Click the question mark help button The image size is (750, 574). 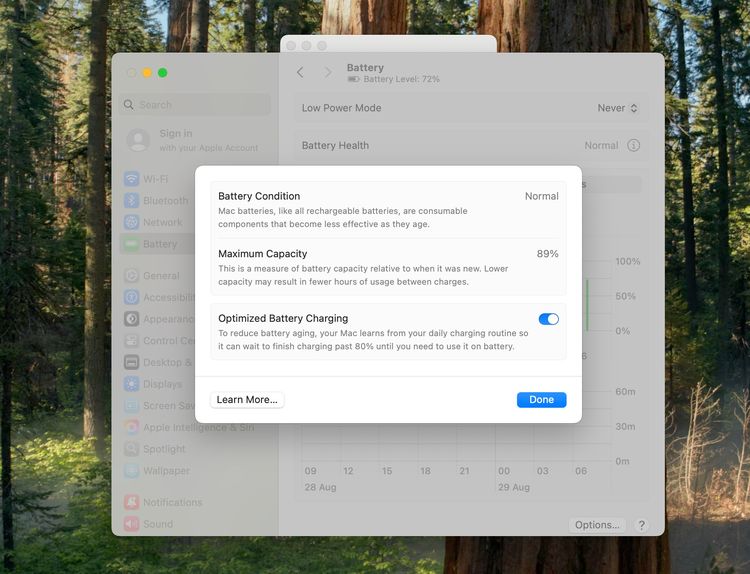[x=641, y=525]
